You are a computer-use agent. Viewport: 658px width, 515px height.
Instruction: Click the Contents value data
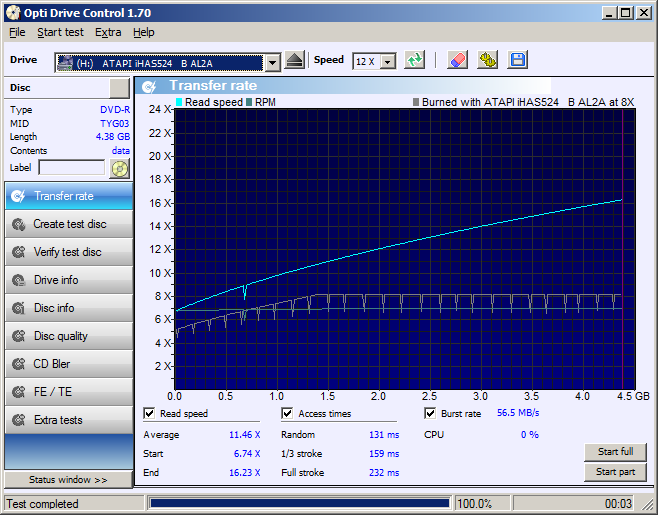(120, 151)
